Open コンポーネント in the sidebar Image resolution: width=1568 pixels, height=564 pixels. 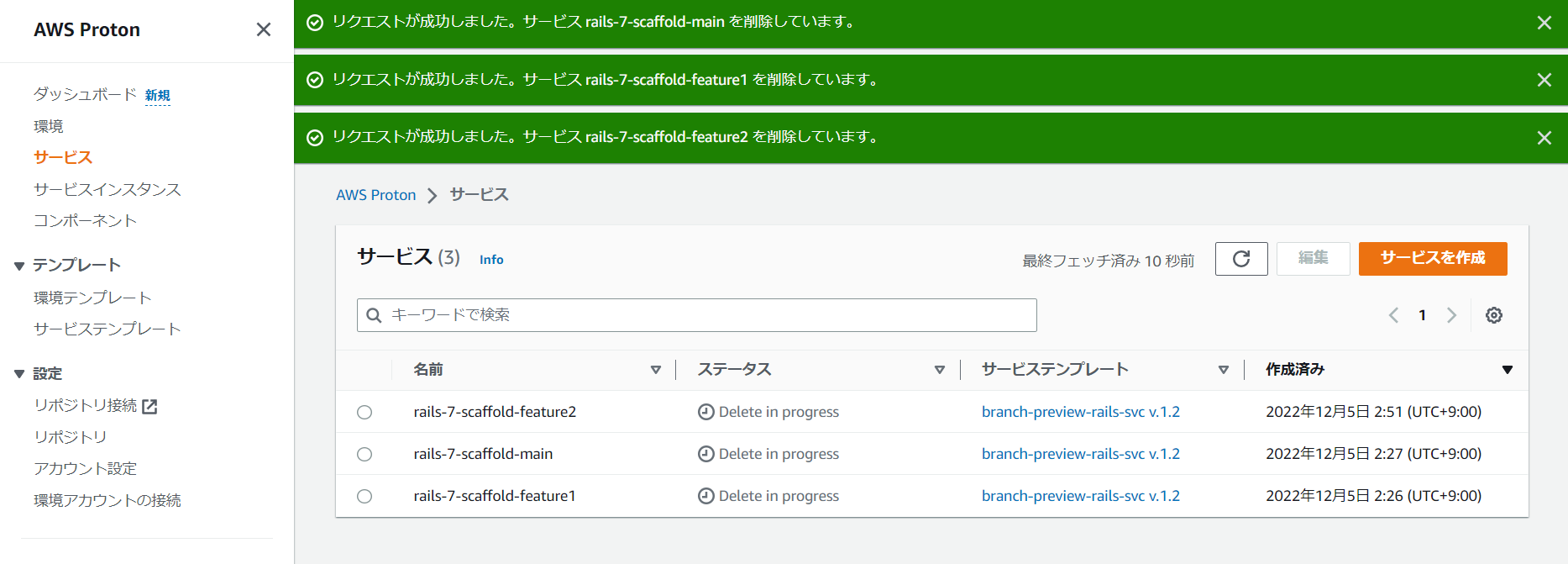point(85,220)
